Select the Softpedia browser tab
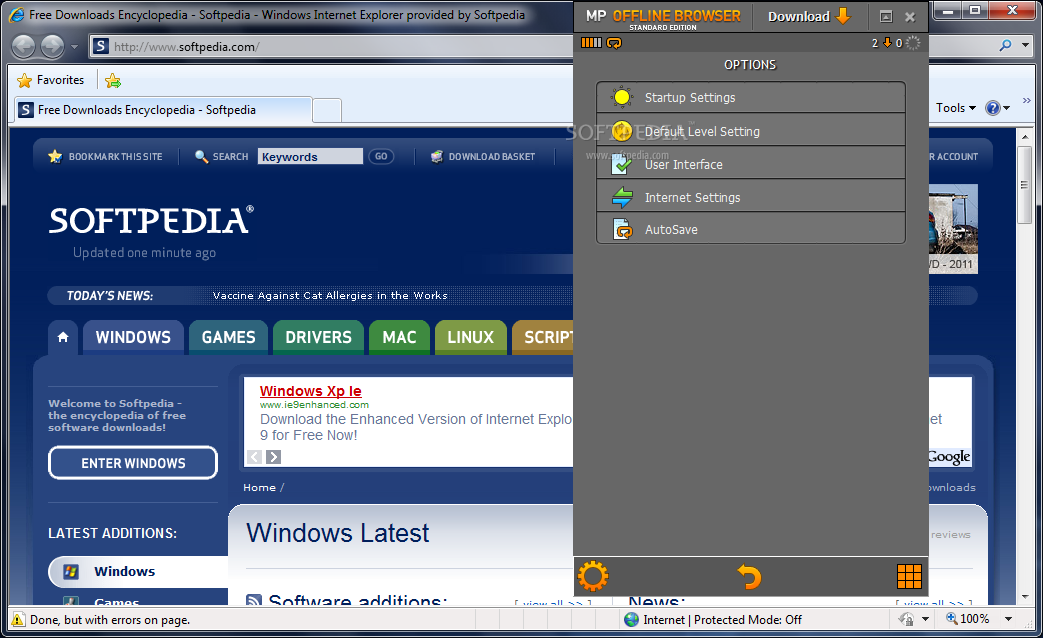The image size is (1043, 638). (x=163, y=110)
